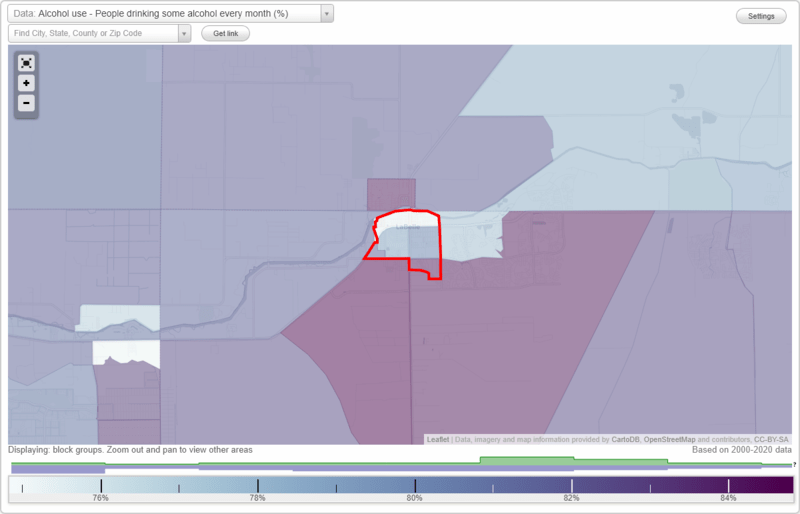Open the CC-BY-SA license link

[x=771, y=439]
